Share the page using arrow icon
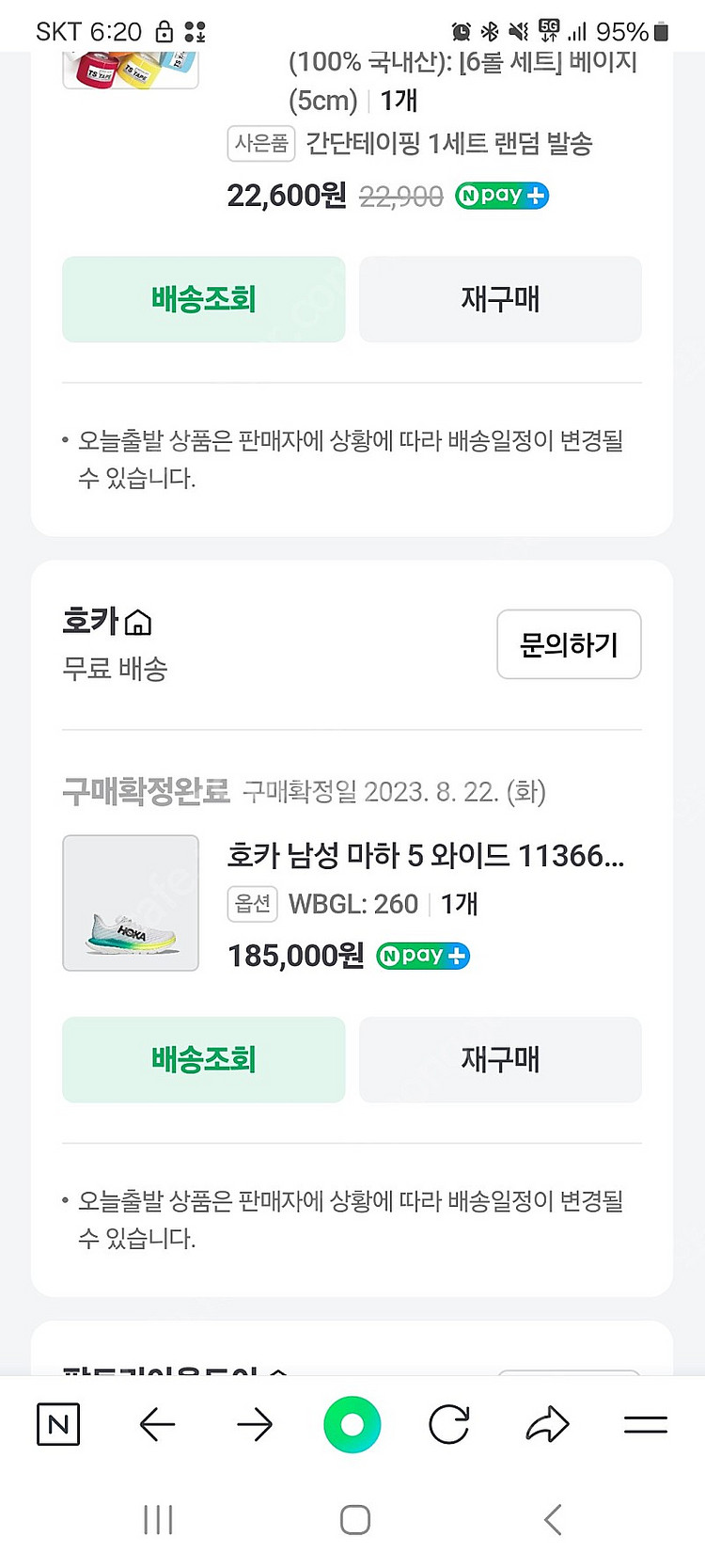Image resolution: width=705 pixels, height=1568 pixels. coord(547,1424)
